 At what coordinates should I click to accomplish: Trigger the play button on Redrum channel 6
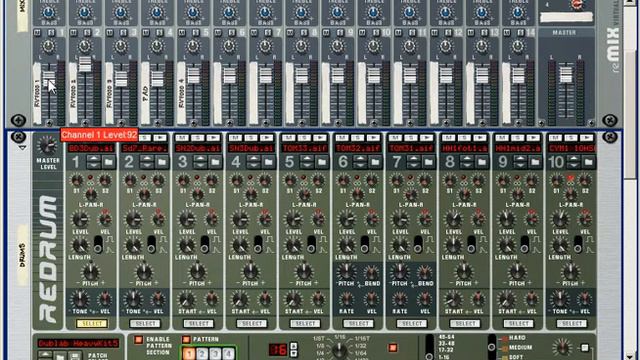tap(373, 138)
